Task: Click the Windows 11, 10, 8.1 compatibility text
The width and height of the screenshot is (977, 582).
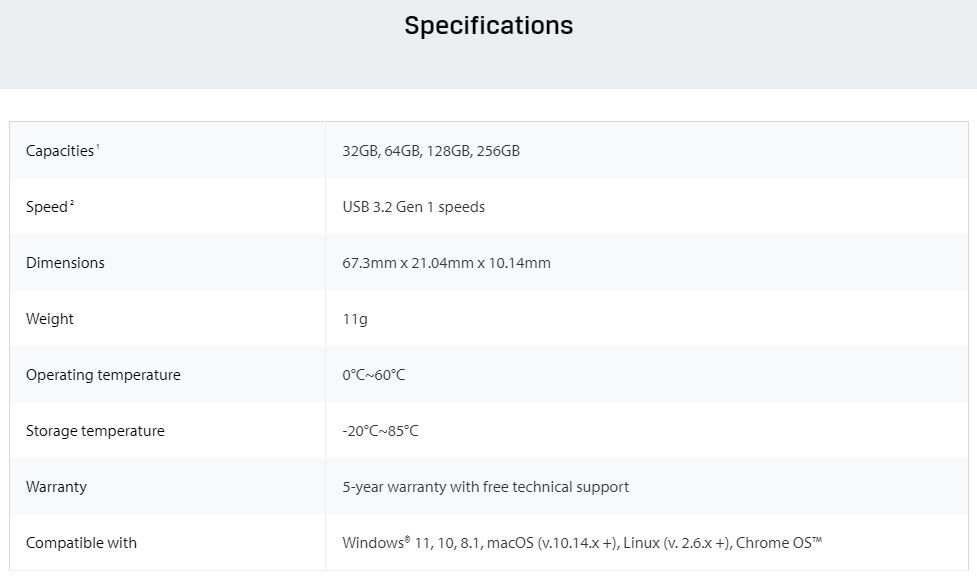Action: click(x=411, y=543)
